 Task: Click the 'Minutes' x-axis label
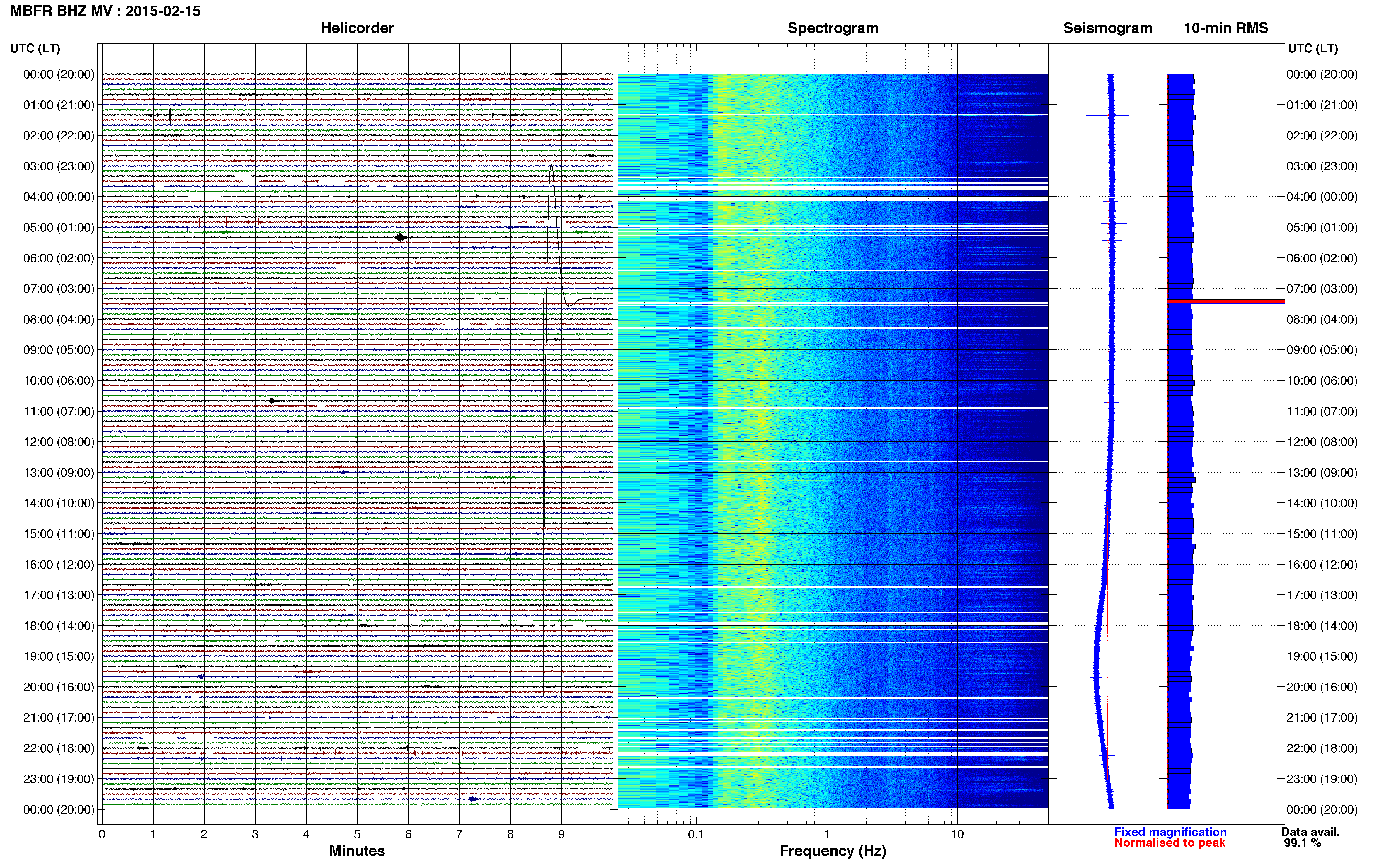(357, 851)
